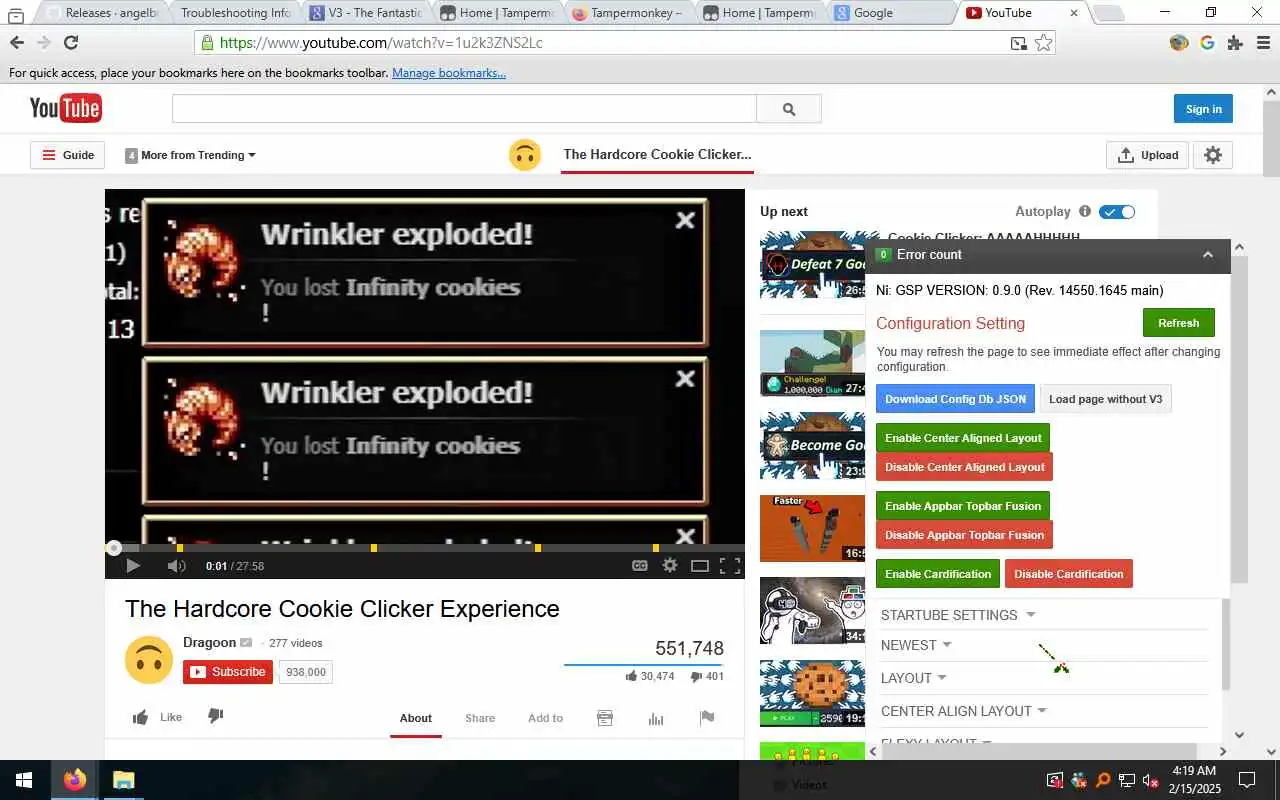The image size is (1280, 800).
Task: Select the About tab
Action: (x=416, y=718)
